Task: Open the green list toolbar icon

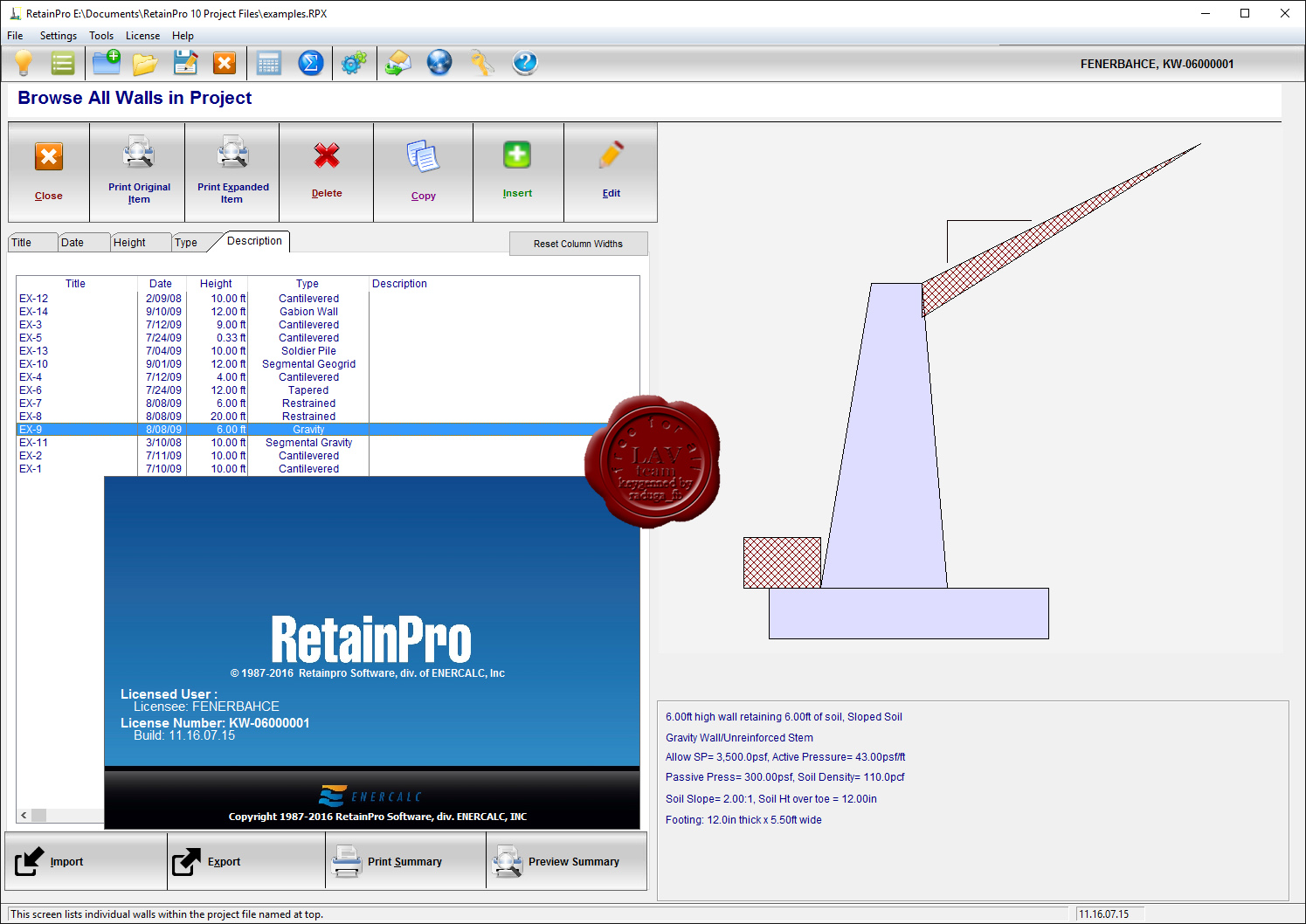Action: 63,63
